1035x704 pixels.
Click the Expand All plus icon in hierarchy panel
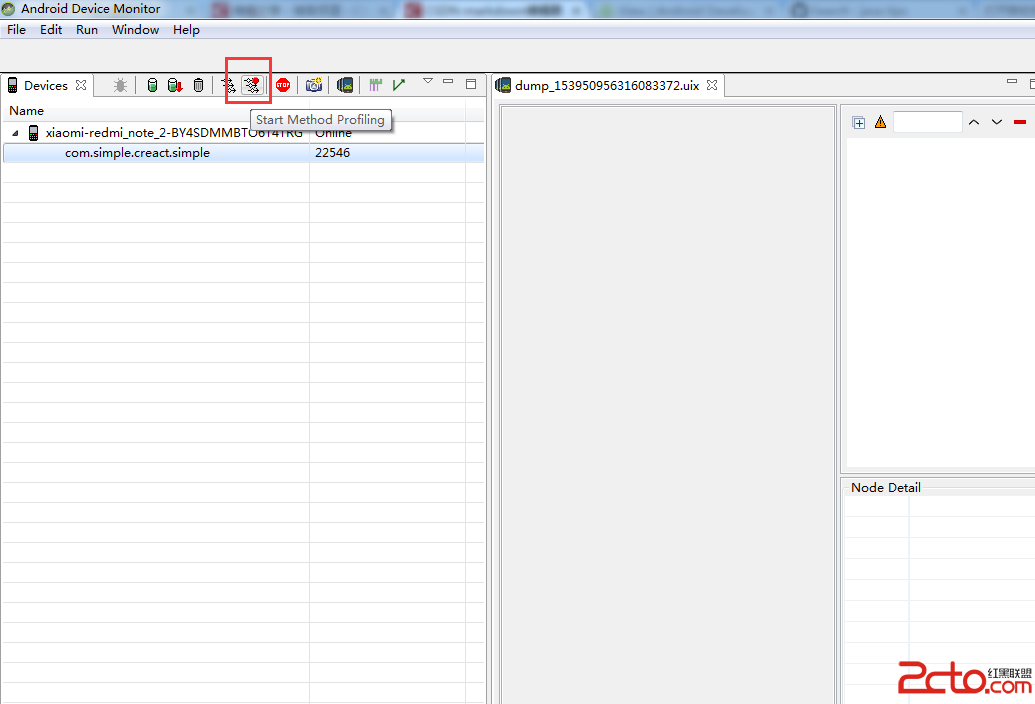pos(858,122)
